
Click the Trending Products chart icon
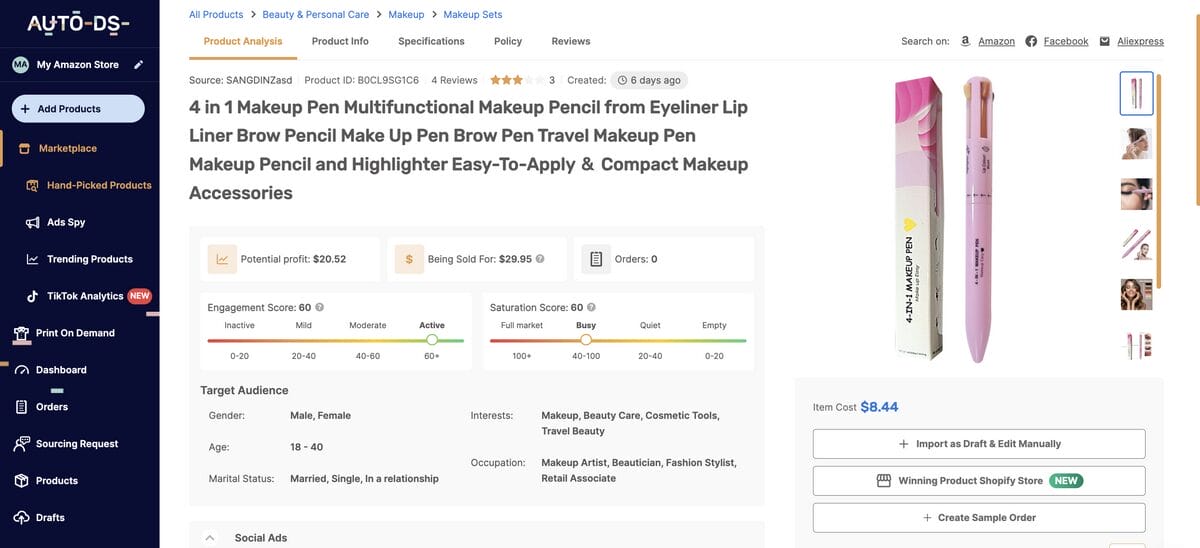coord(32,259)
